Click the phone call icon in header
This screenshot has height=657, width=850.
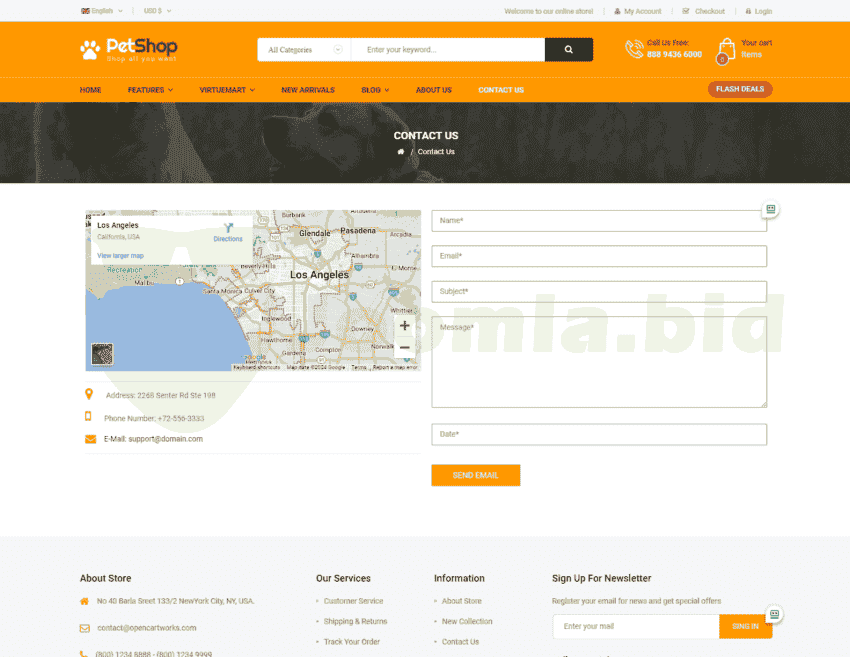[634, 49]
